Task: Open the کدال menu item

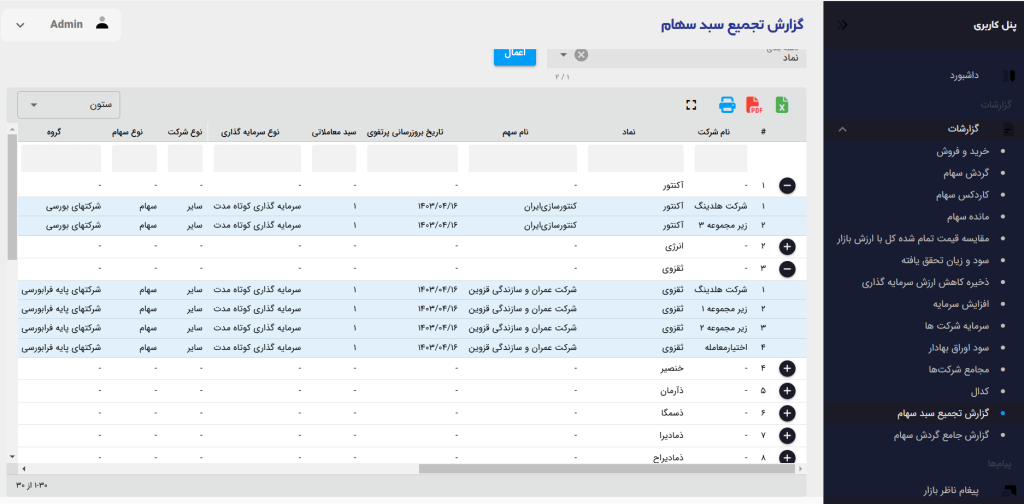Action: tap(979, 391)
